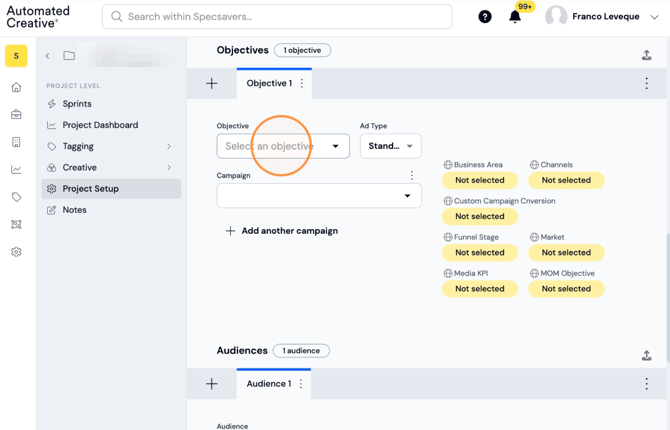Image resolution: width=670 pixels, height=430 pixels.
Task: Open the line chart icon in left rail
Action: pyautogui.click(x=16, y=169)
